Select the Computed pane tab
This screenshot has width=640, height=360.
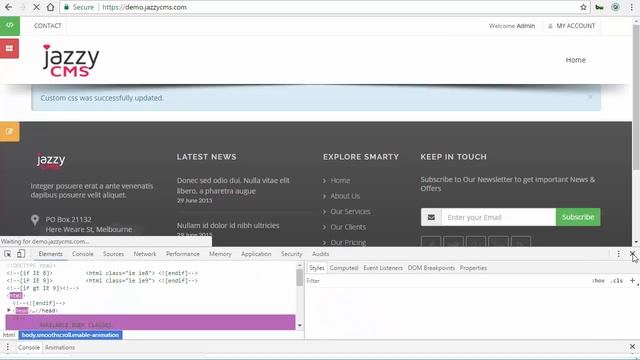click(344, 268)
